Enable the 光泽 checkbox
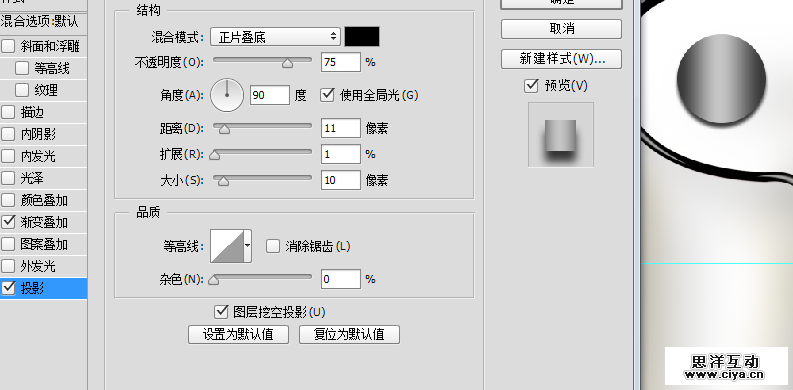 [x=8, y=178]
